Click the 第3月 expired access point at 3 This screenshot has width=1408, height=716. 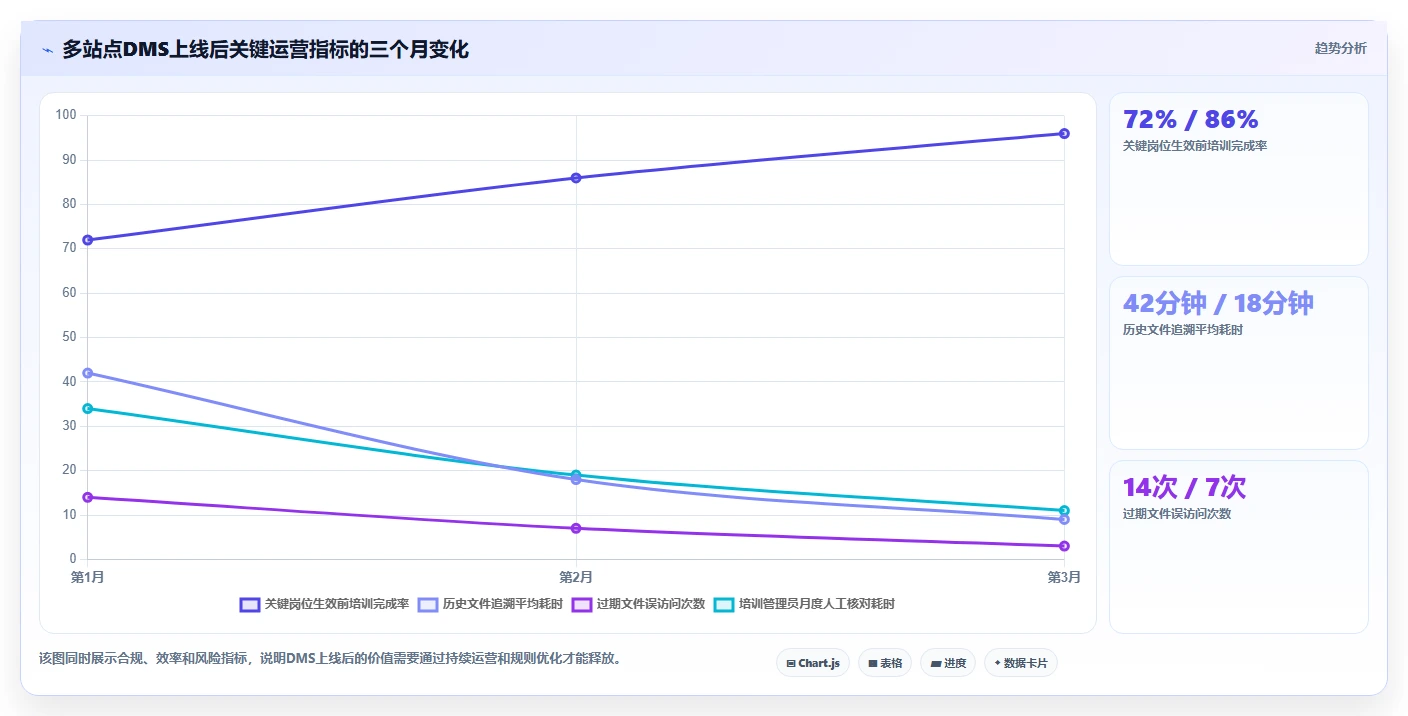(x=1064, y=546)
